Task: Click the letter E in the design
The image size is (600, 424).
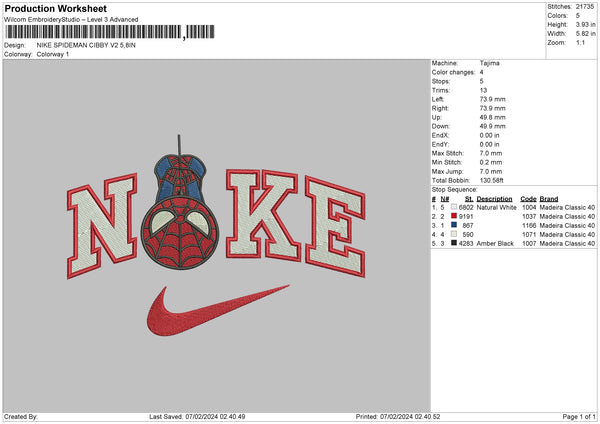Action: tap(335, 226)
